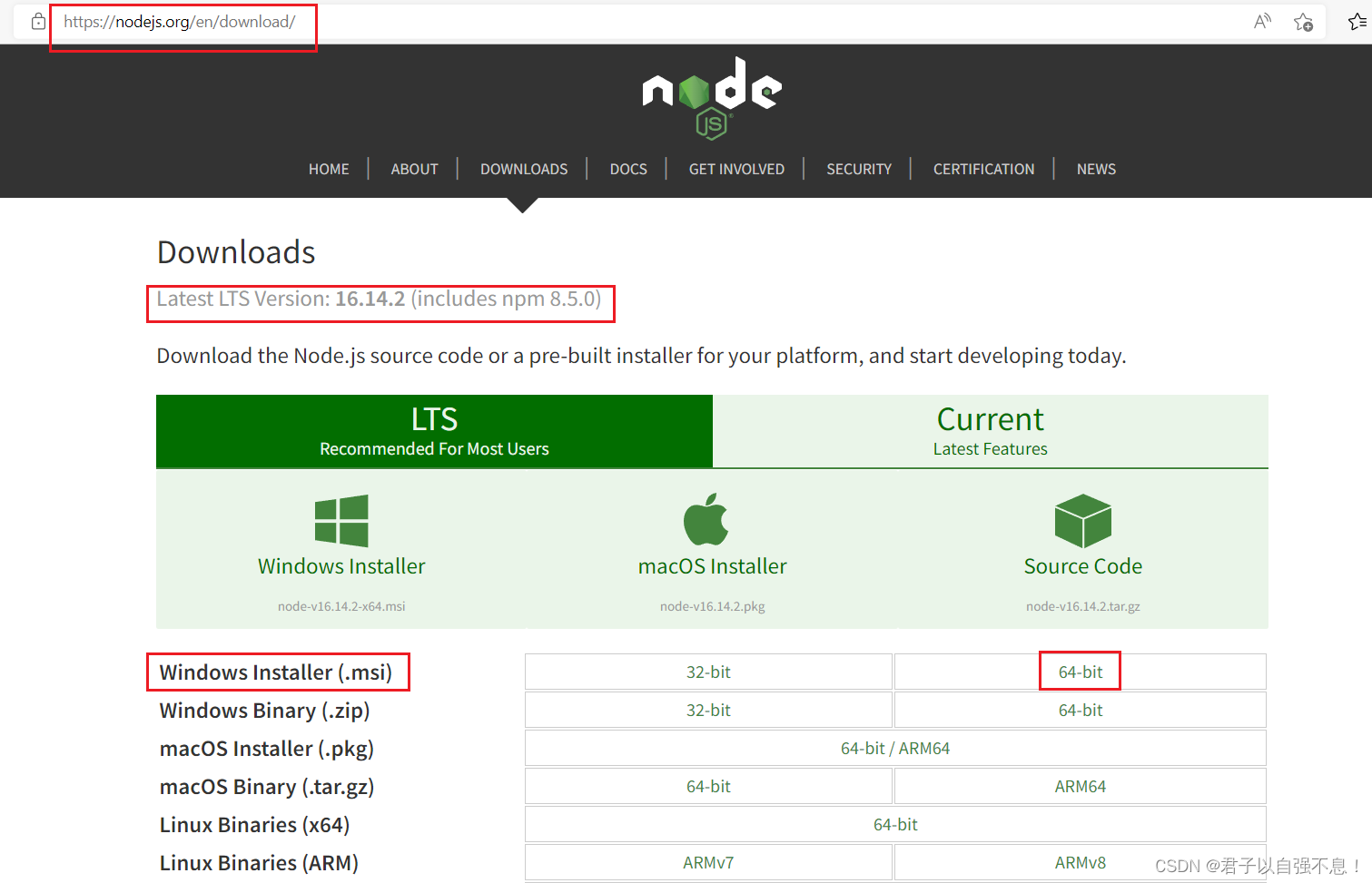
Task: Switch to the Current Latest Features tab
Action: click(x=991, y=431)
